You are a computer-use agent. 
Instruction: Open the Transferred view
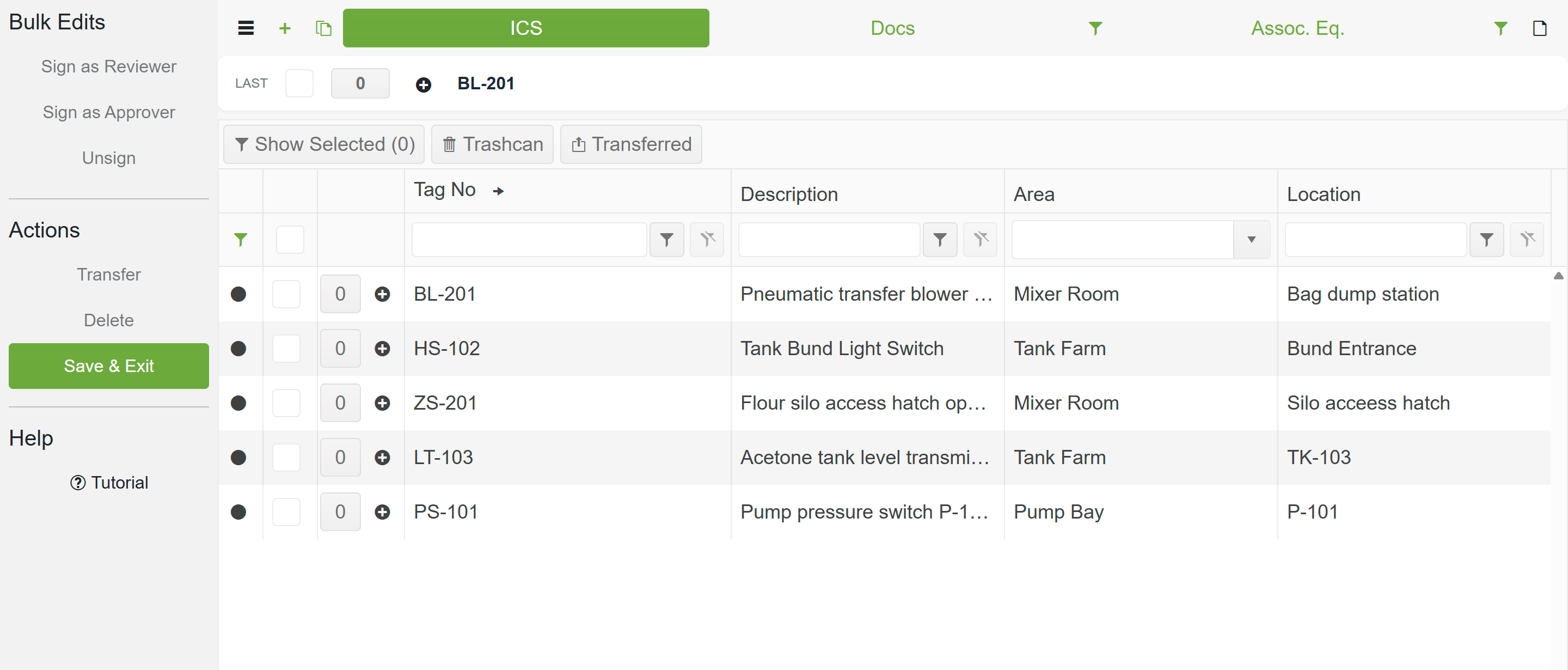[x=631, y=144]
